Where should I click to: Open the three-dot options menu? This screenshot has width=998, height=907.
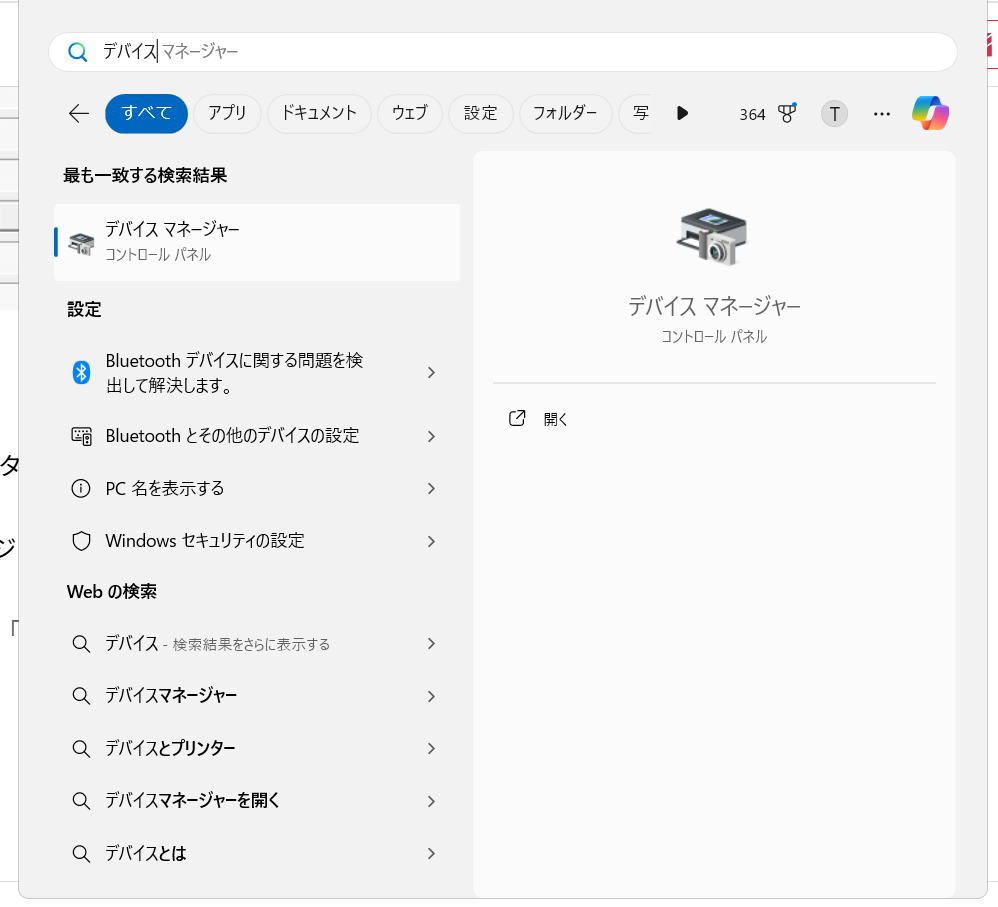(882, 114)
